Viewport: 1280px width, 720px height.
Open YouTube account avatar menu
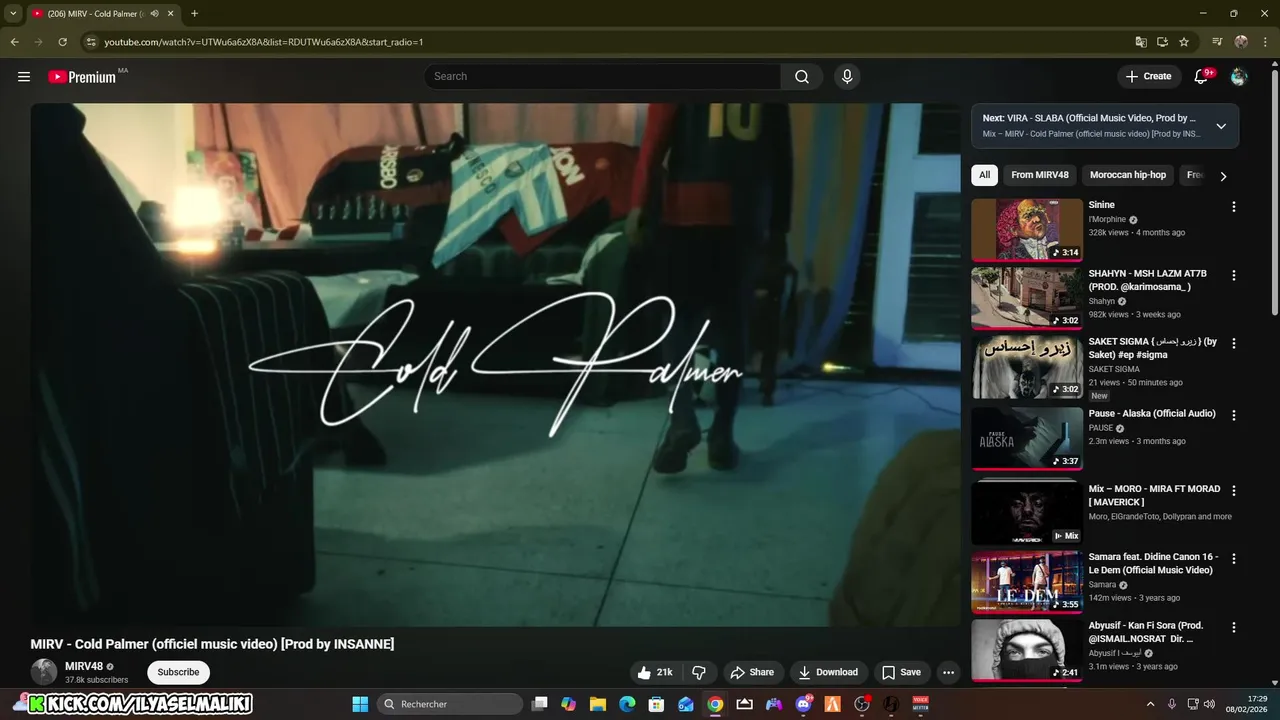click(1239, 76)
